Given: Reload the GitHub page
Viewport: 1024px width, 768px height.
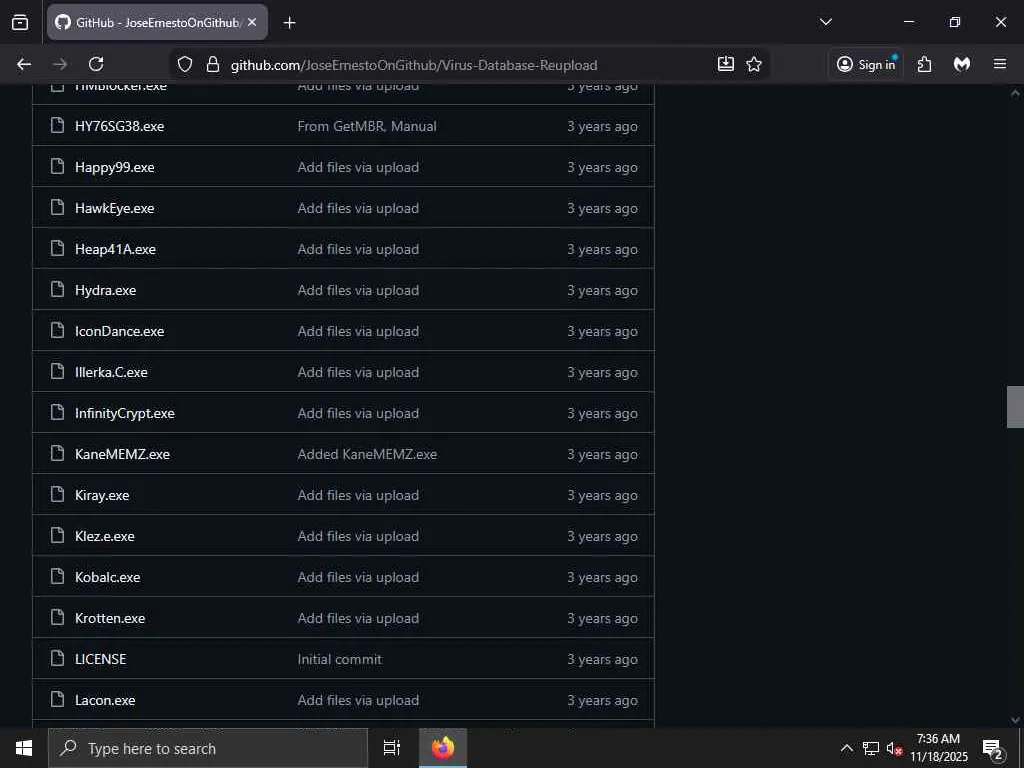Looking at the screenshot, I should pos(96,64).
